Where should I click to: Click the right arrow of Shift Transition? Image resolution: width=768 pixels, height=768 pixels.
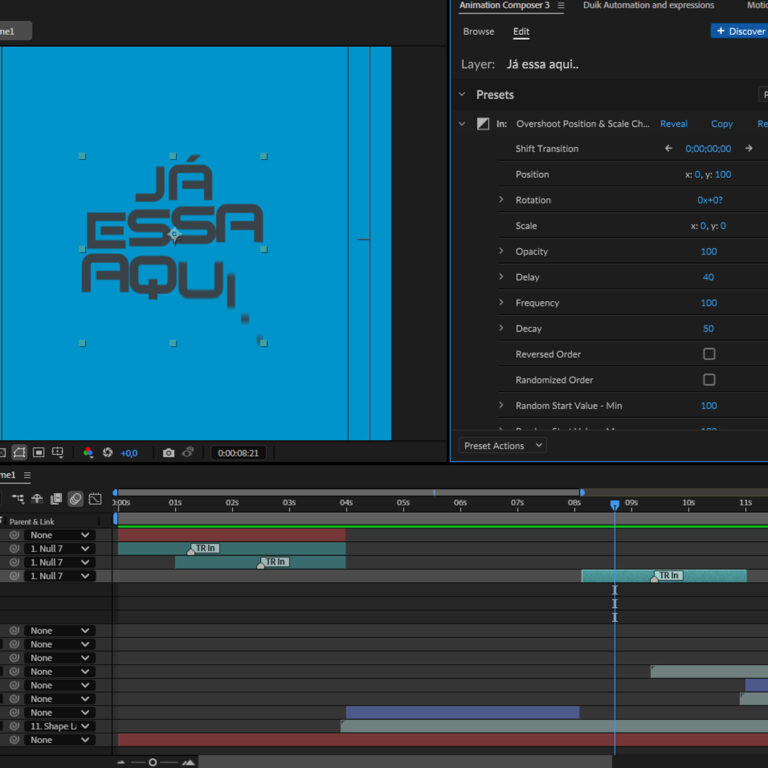click(748, 149)
